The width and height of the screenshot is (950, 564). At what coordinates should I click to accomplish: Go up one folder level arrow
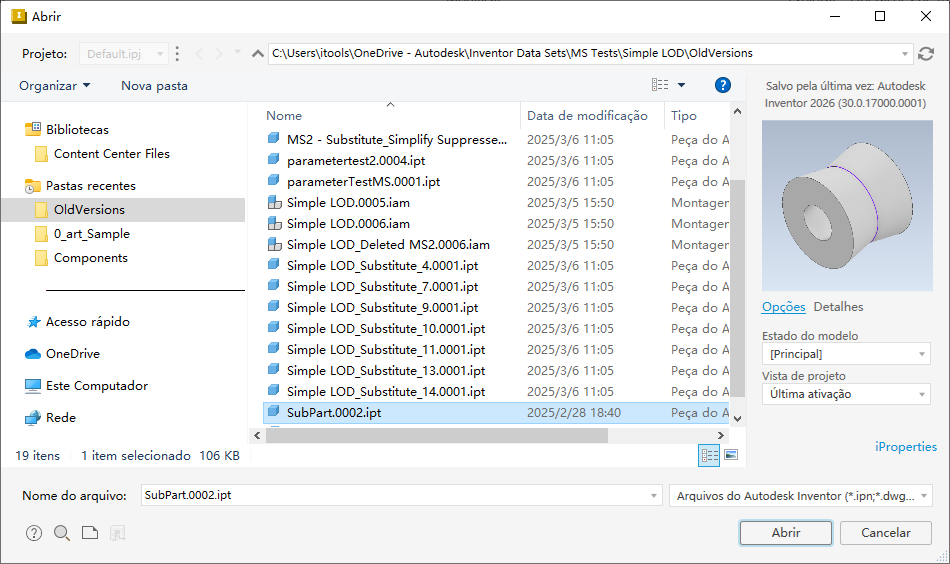pos(257,53)
